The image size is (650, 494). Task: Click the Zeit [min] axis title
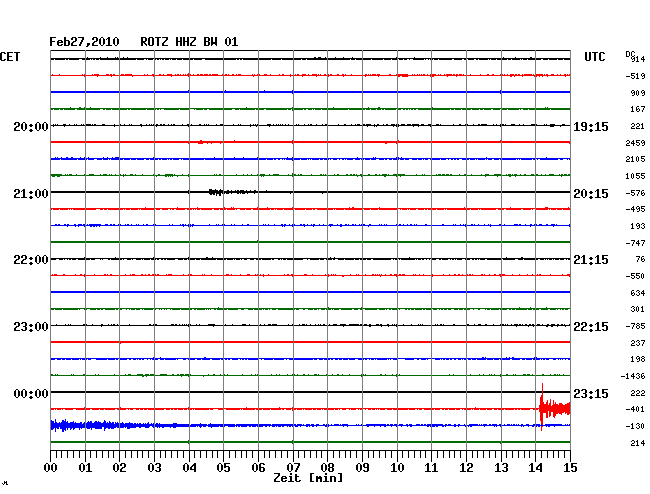(x=308, y=478)
